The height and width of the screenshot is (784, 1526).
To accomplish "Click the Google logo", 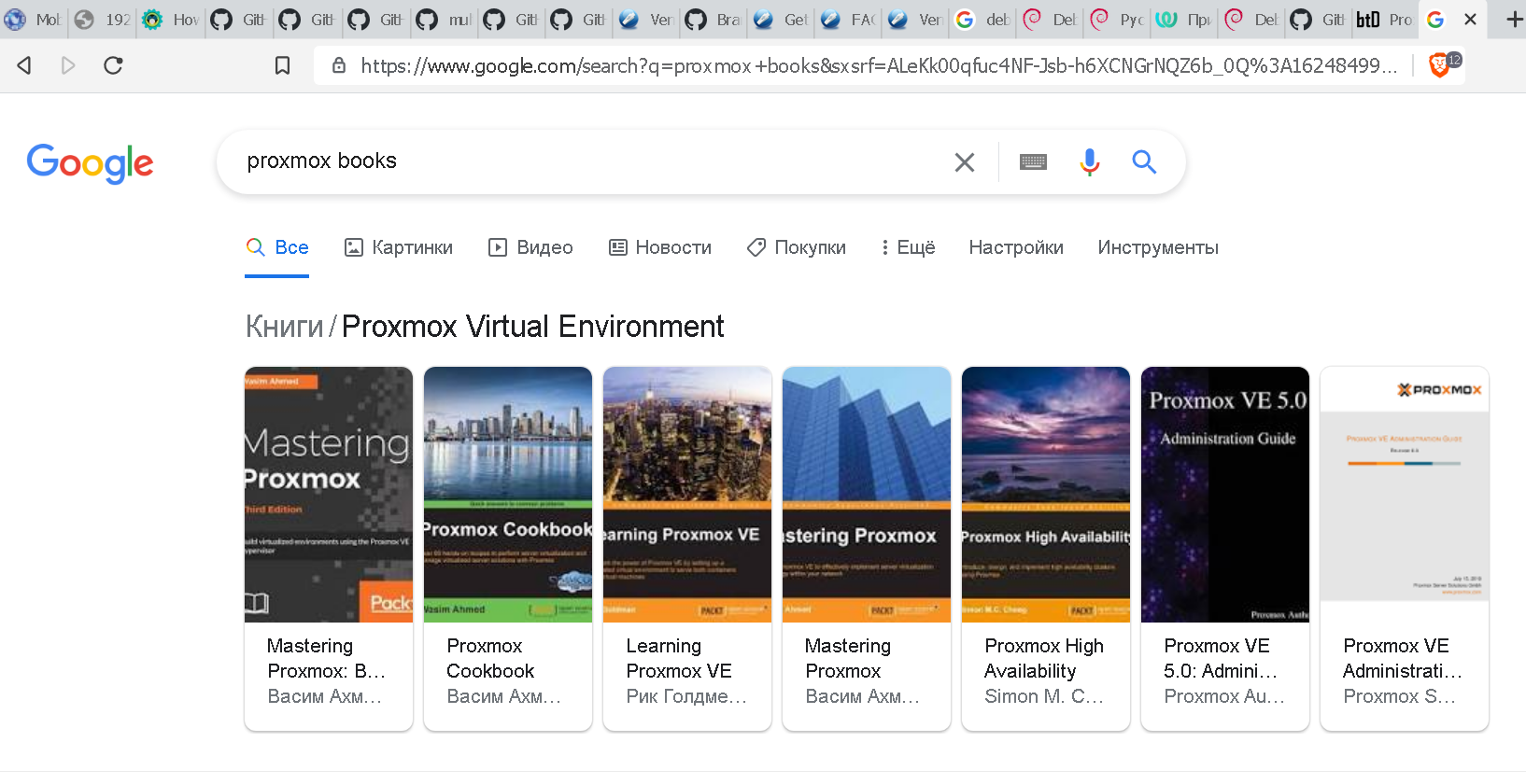I will (90, 163).
